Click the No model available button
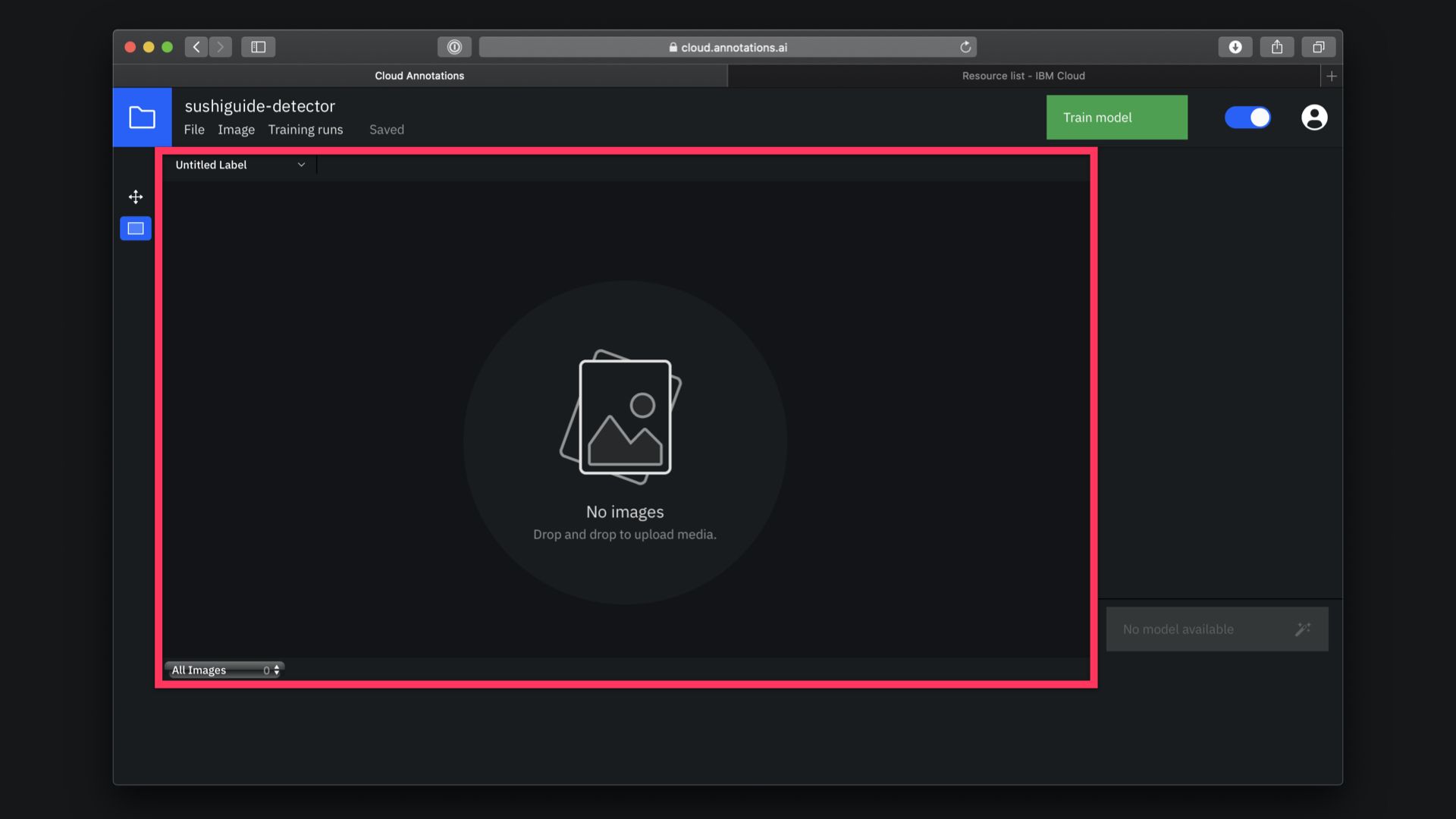Screen dimensions: 1456x819 (x=1217, y=629)
